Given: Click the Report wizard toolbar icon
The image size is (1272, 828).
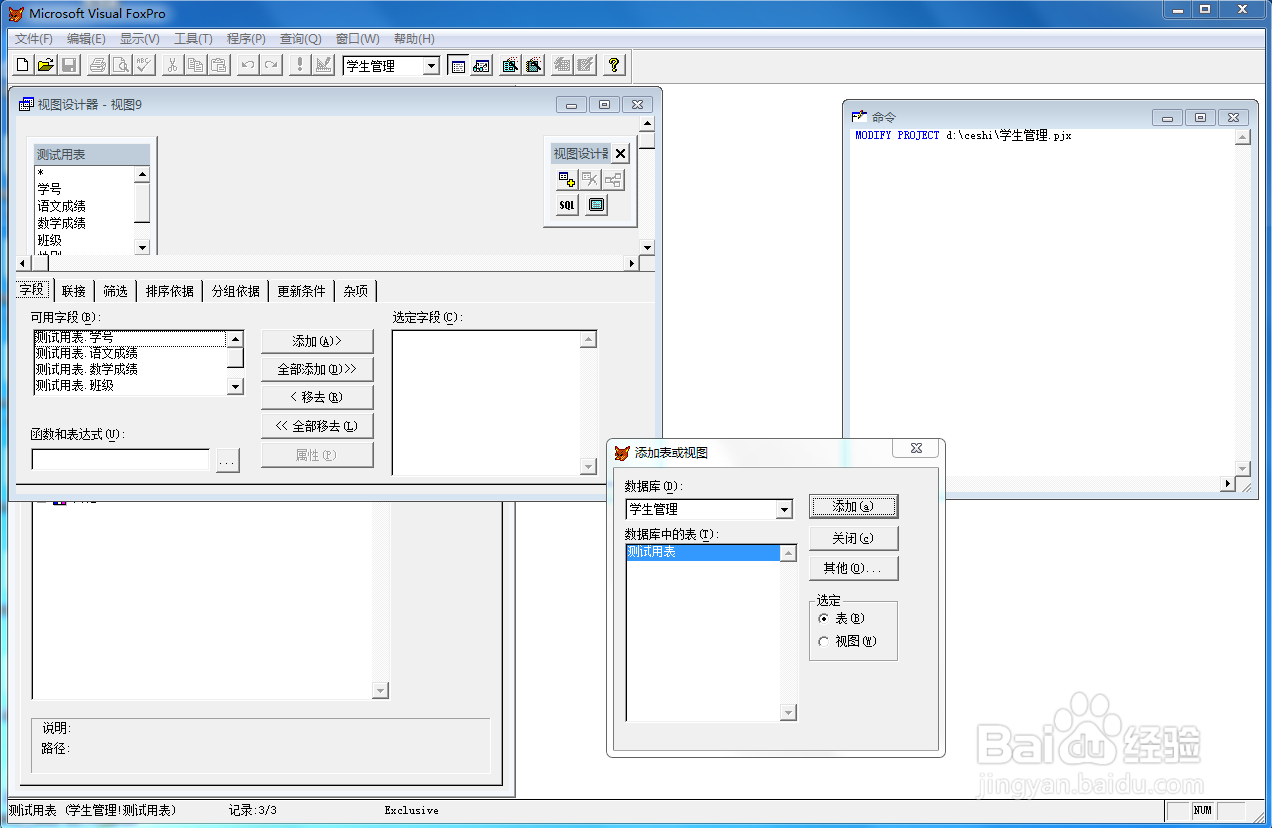Looking at the screenshot, I should [533, 65].
